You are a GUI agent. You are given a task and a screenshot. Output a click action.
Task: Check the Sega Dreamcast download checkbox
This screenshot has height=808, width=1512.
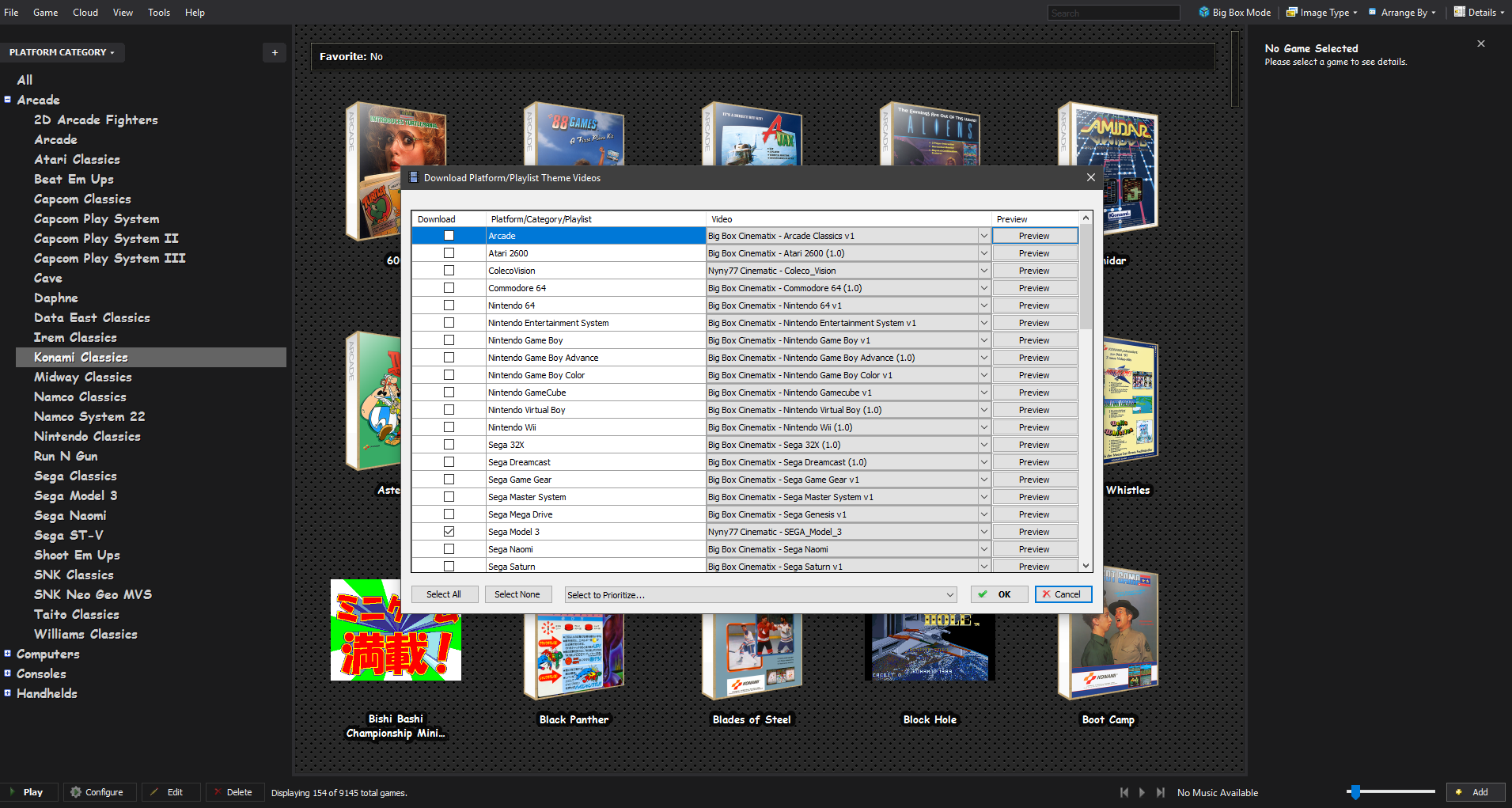pyautogui.click(x=449, y=462)
